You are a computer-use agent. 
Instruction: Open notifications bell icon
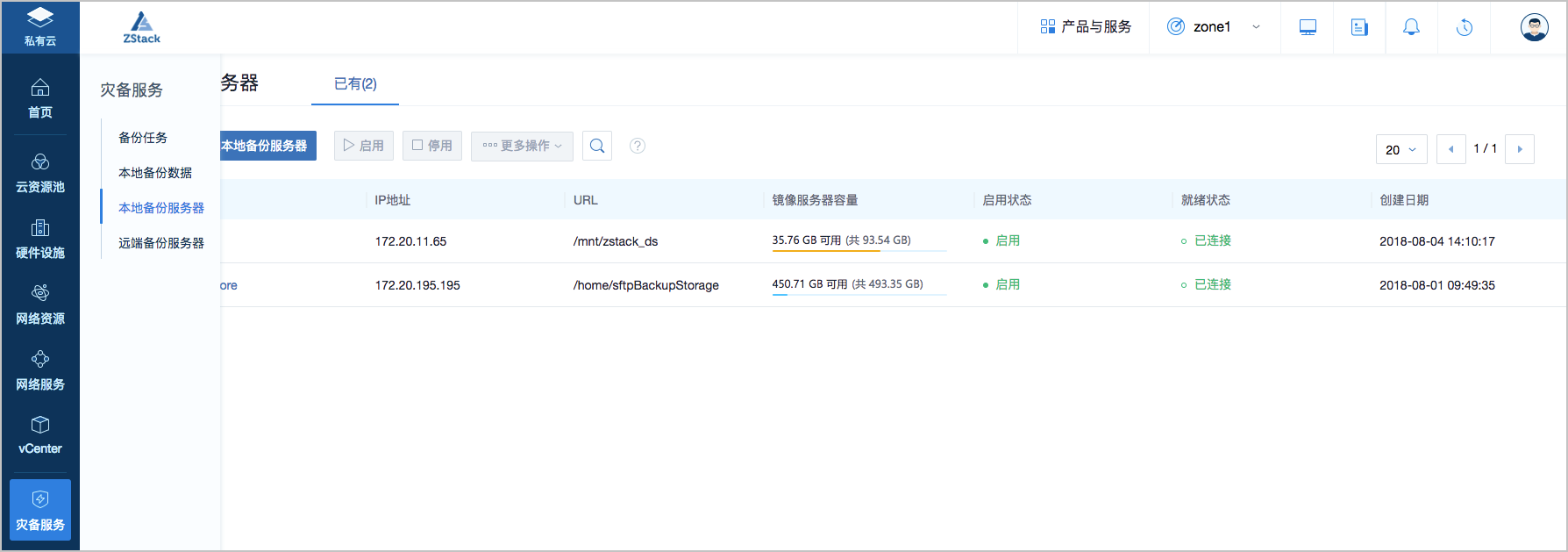(x=1411, y=27)
